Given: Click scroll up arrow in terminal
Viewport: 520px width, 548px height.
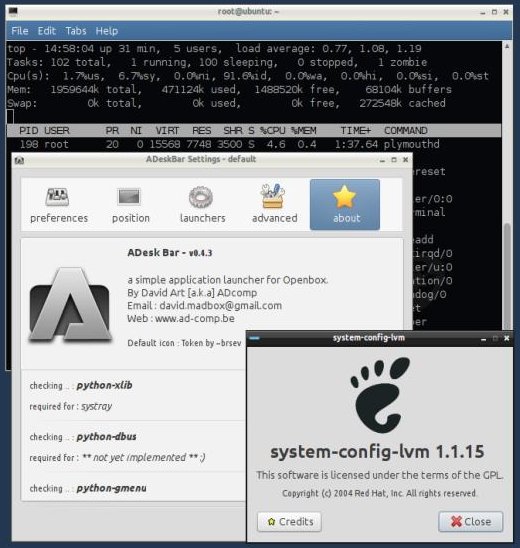Looking at the screenshot, I should (x=507, y=46).
